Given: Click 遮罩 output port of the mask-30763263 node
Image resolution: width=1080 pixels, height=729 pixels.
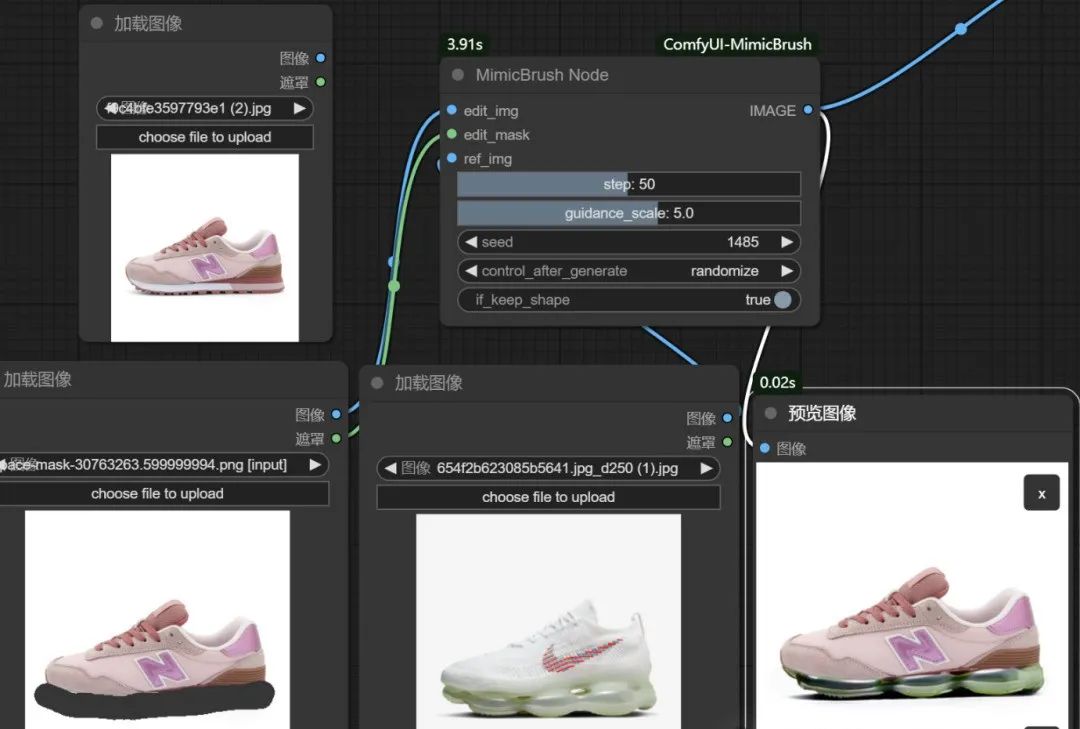Looking at the screenshot, I should point(336,438).
